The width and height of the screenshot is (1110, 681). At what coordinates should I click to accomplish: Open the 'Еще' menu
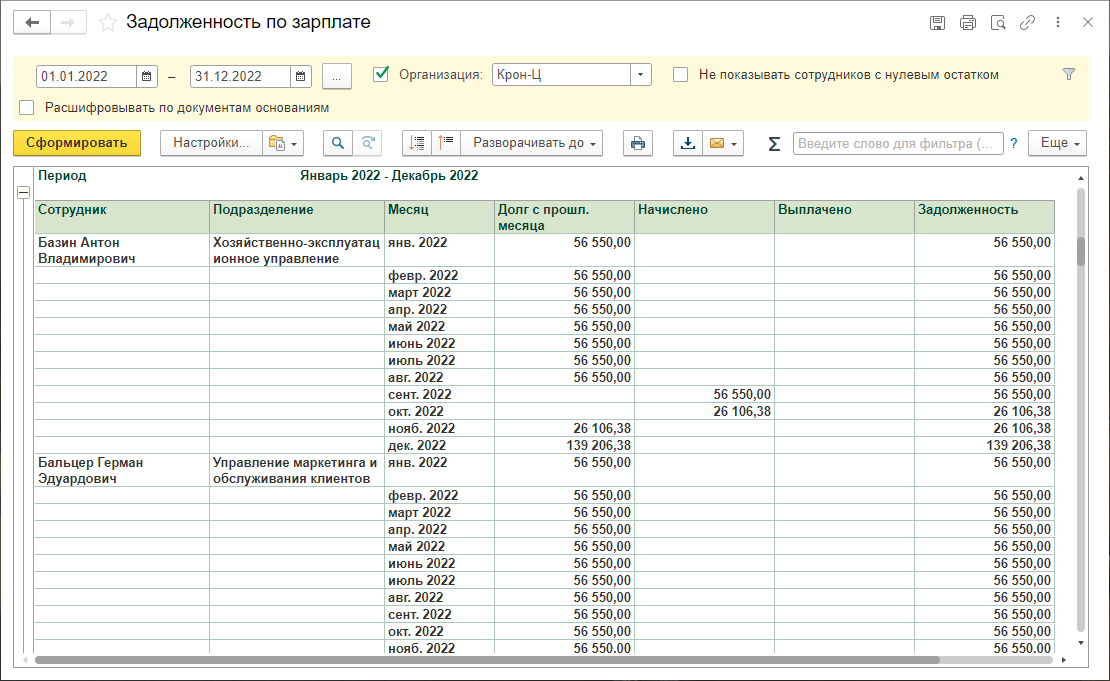(1060, 143)
